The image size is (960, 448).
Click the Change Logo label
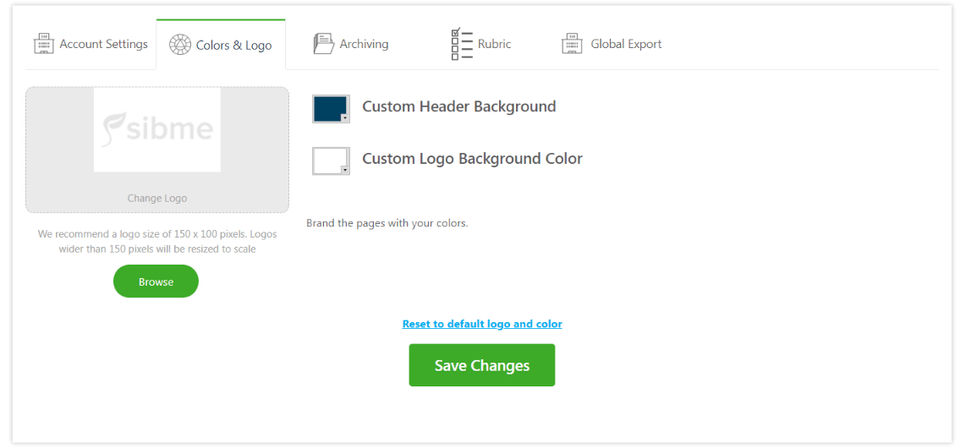pos(157,198)
